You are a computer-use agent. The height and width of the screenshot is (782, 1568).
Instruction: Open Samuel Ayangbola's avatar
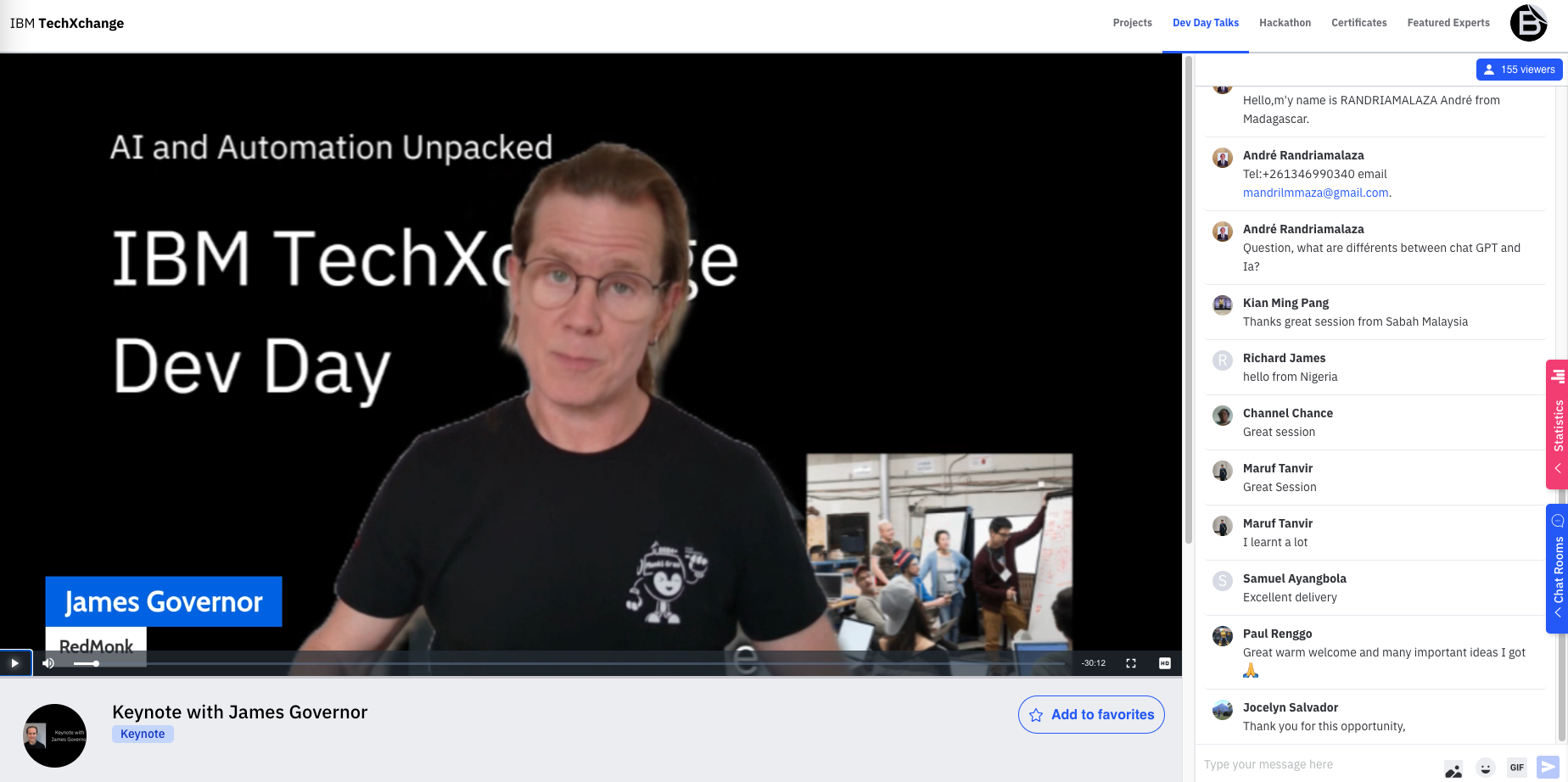point(1223,580)
